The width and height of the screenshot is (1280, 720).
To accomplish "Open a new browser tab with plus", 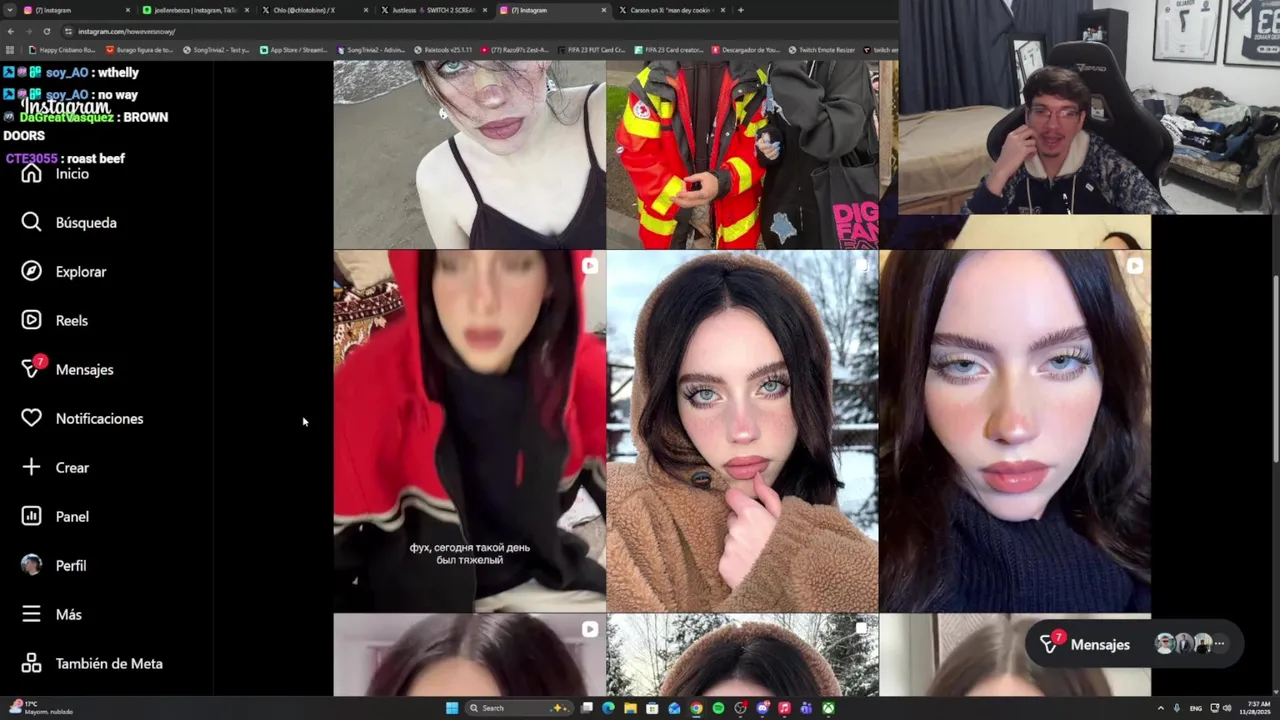I will tap(740, 10).
